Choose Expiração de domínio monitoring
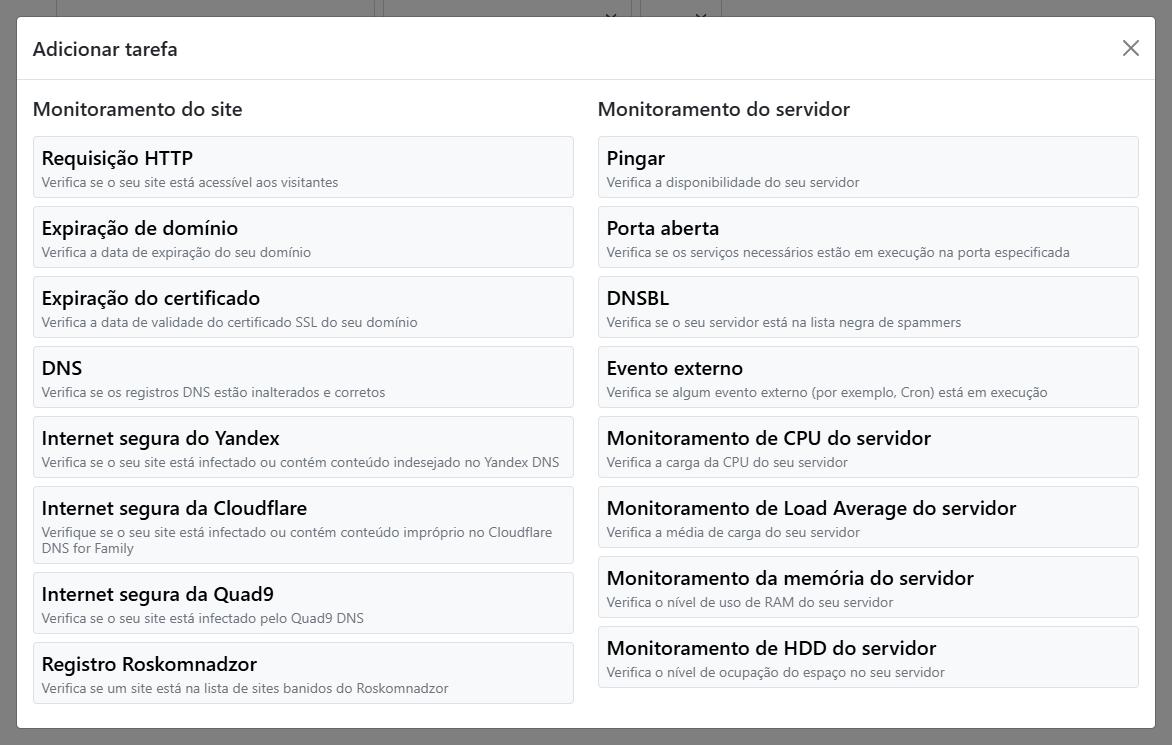 click(x=303, y=237)
